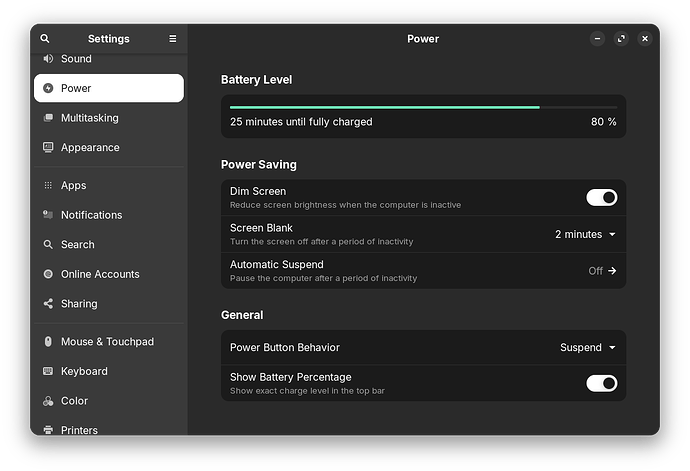Image resolution: width=690 pixels, height=471 pixels.
Task: Click the Notifications icon in sidebar
Action: coord(48,215)
